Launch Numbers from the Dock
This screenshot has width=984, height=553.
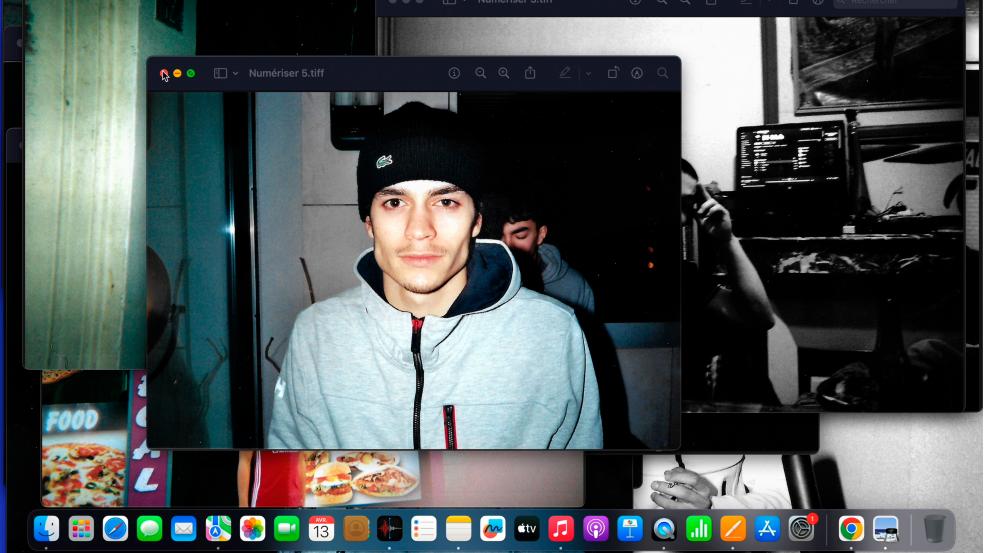pyautogui.click(x=698, y=529)
